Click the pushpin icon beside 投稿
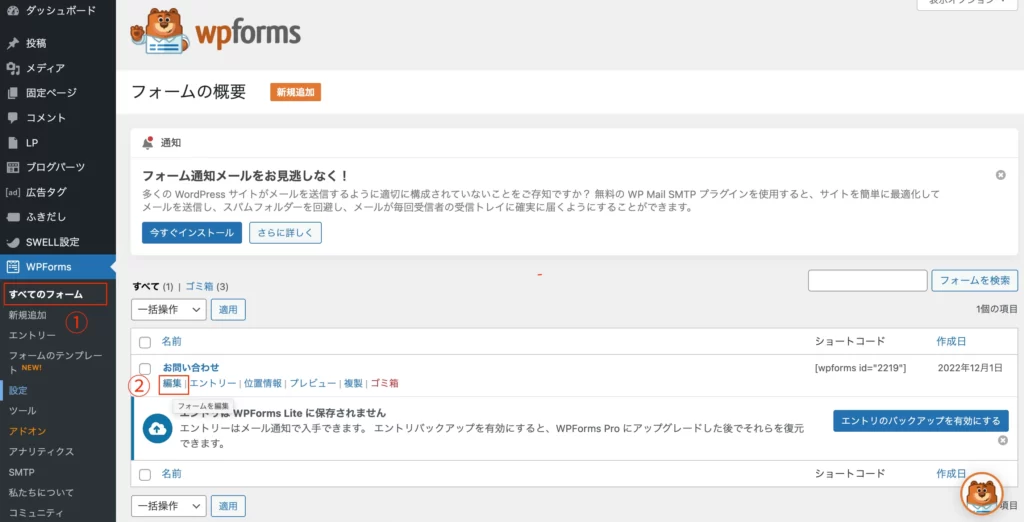This screenshot has height=522, width=1024. [x=12, y=43]
